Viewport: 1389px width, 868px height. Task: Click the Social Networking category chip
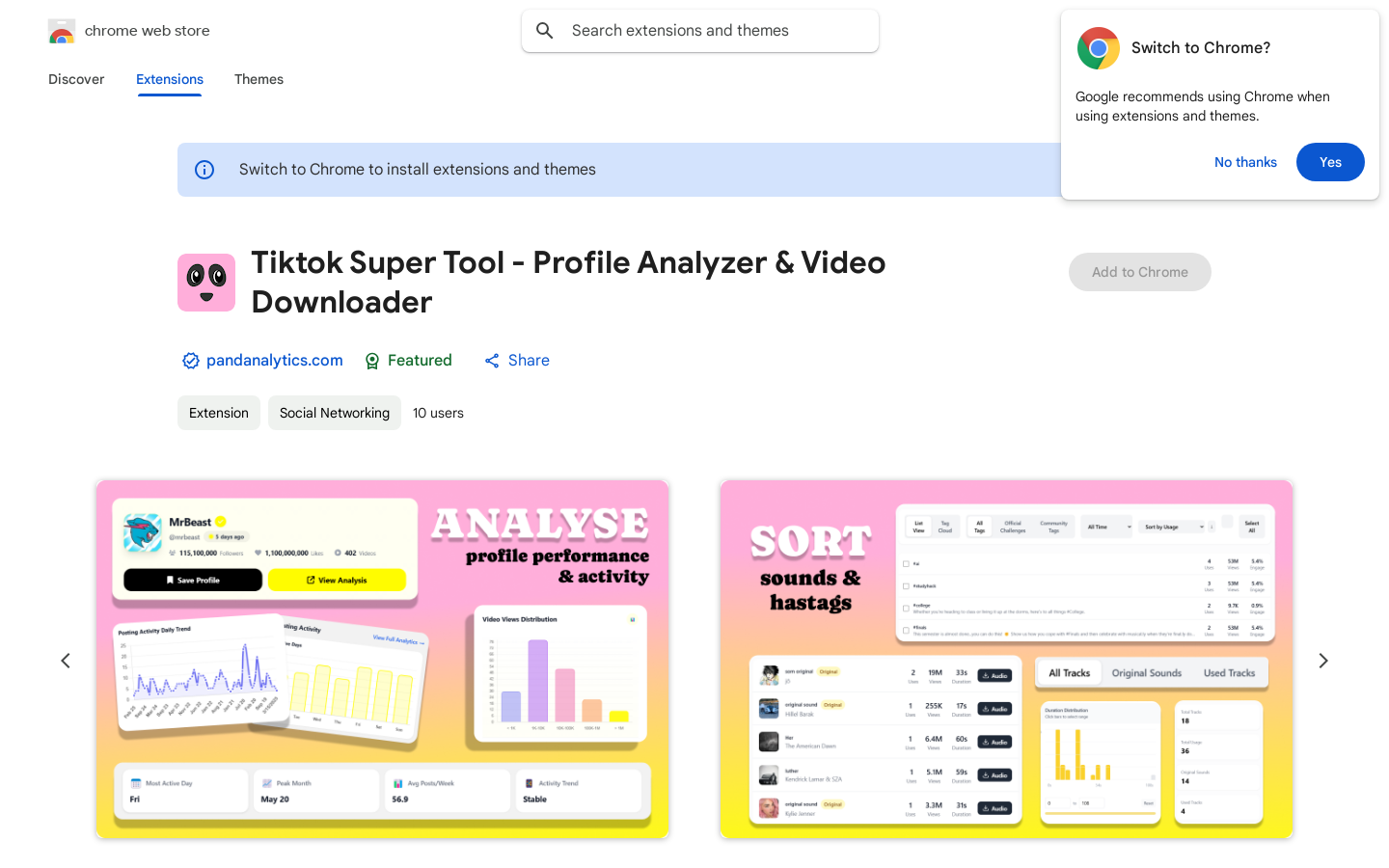tap(335, 413)
